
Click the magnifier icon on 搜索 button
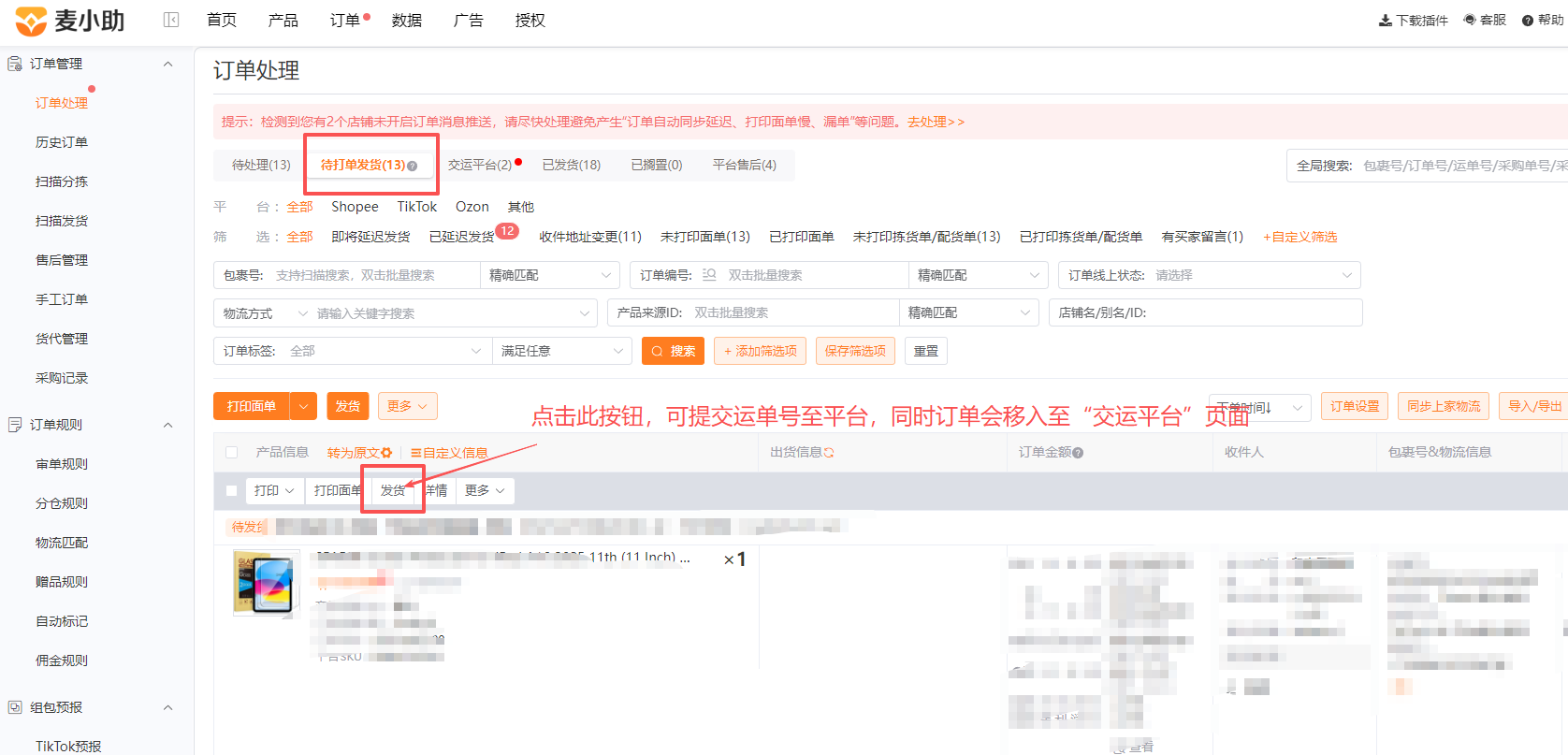(x=658, y=352)
